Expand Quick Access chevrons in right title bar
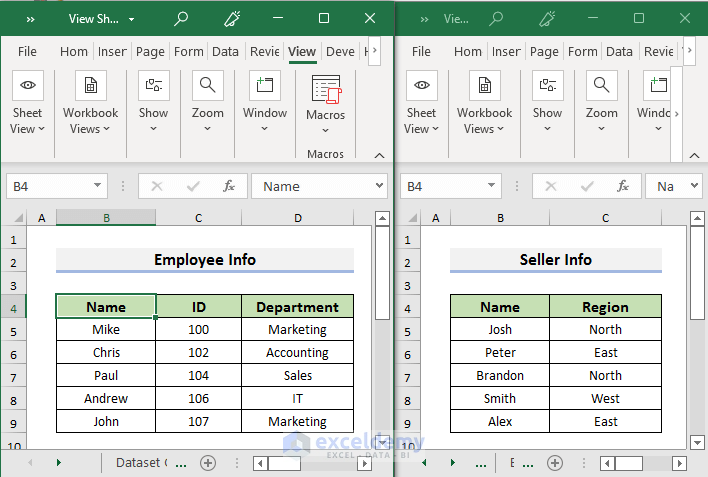 pyautogui.click(x=424, y=19)
